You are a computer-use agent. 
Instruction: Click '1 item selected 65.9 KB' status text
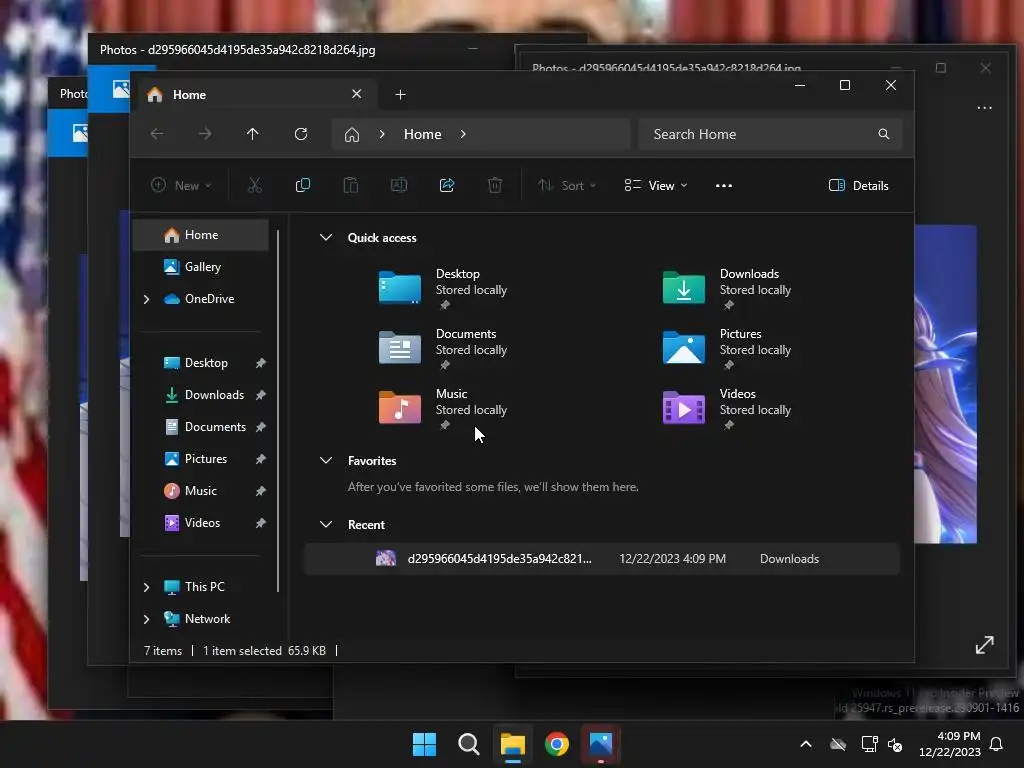[x=264, y=651]
